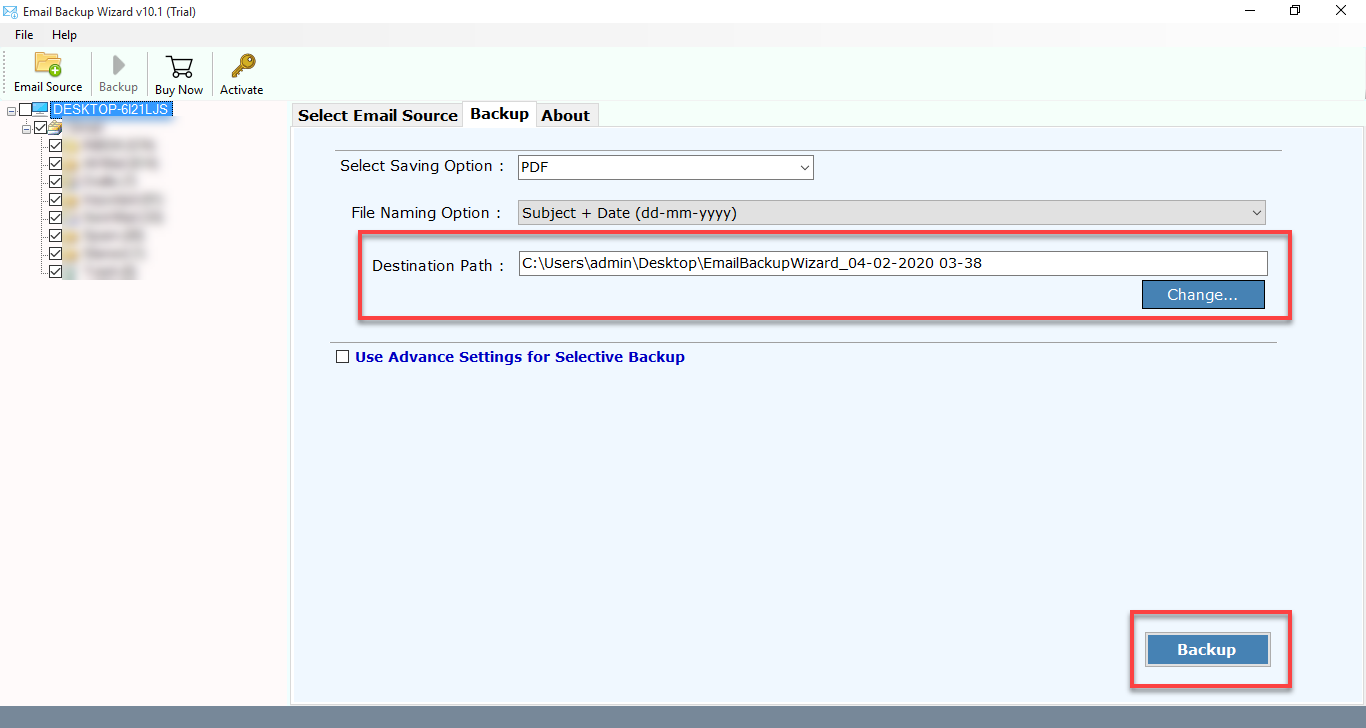1366x728 pixels.
Task: Open the Buy Now shopping cart icon
Action: (x=179, y=67)
